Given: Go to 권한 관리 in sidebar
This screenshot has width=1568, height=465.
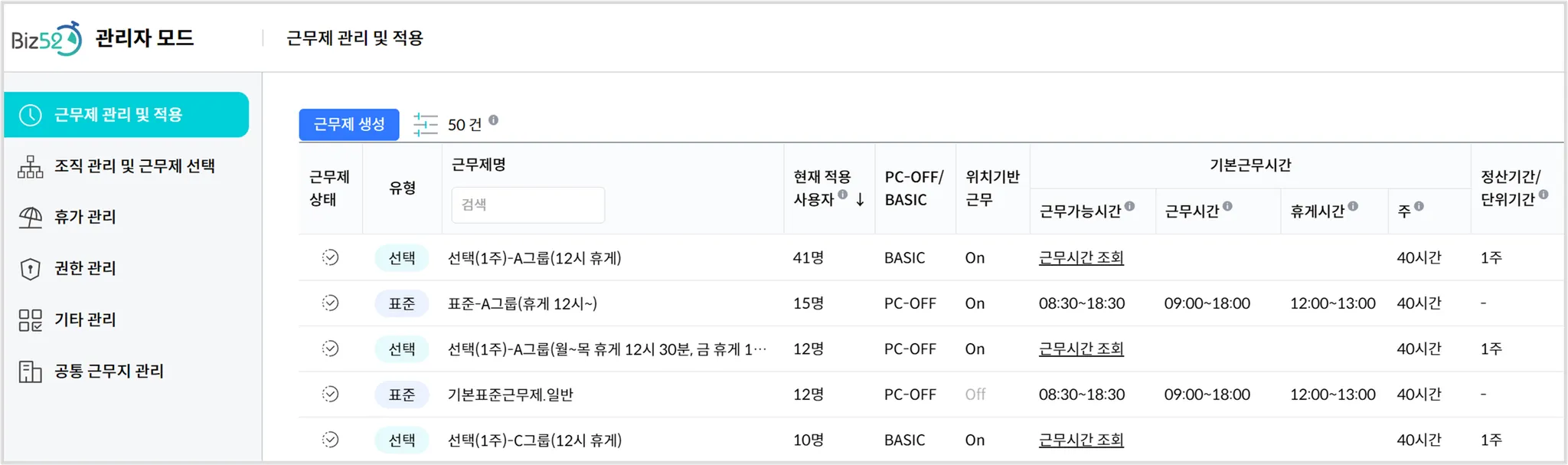Looking at the screenshot, I should (x=85, y=268).
